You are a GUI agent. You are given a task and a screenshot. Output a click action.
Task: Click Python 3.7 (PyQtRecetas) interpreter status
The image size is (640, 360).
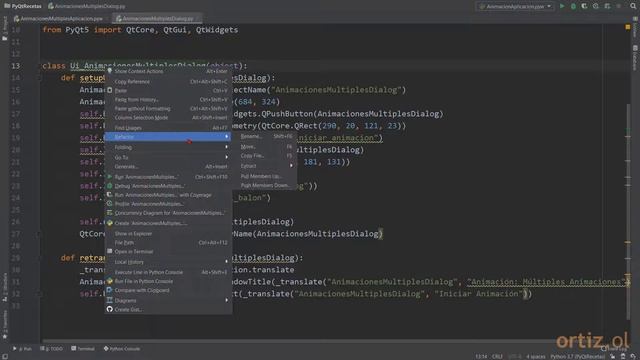pyautogui.click(x=577, y=356)
